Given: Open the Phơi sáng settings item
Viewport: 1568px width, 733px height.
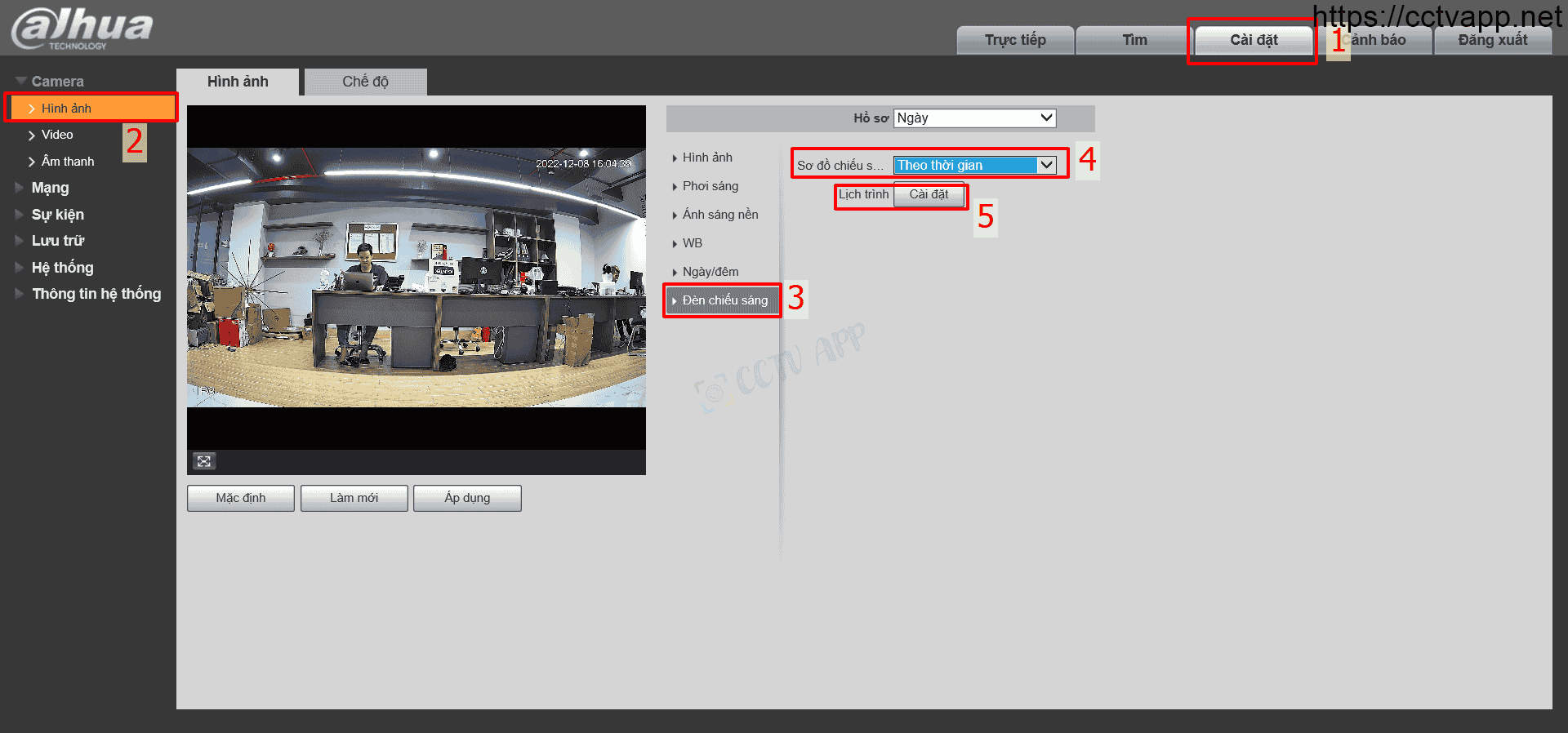Looking at the screenshot, I should [x=710, y=186].
